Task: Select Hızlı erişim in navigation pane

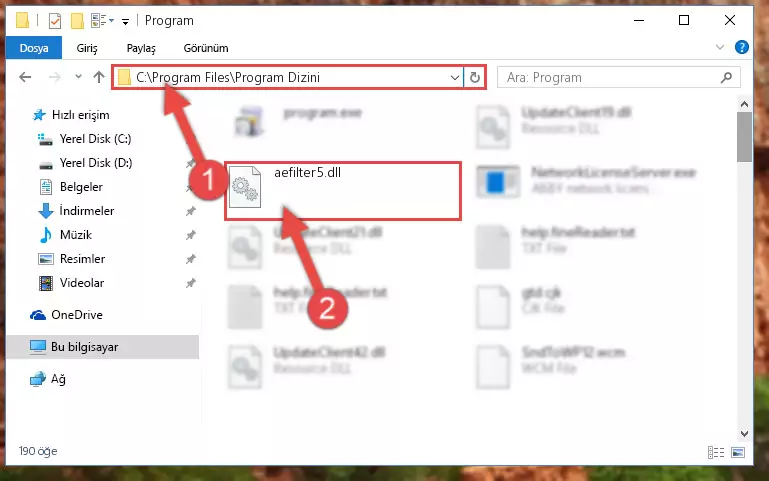Action: 71,115
